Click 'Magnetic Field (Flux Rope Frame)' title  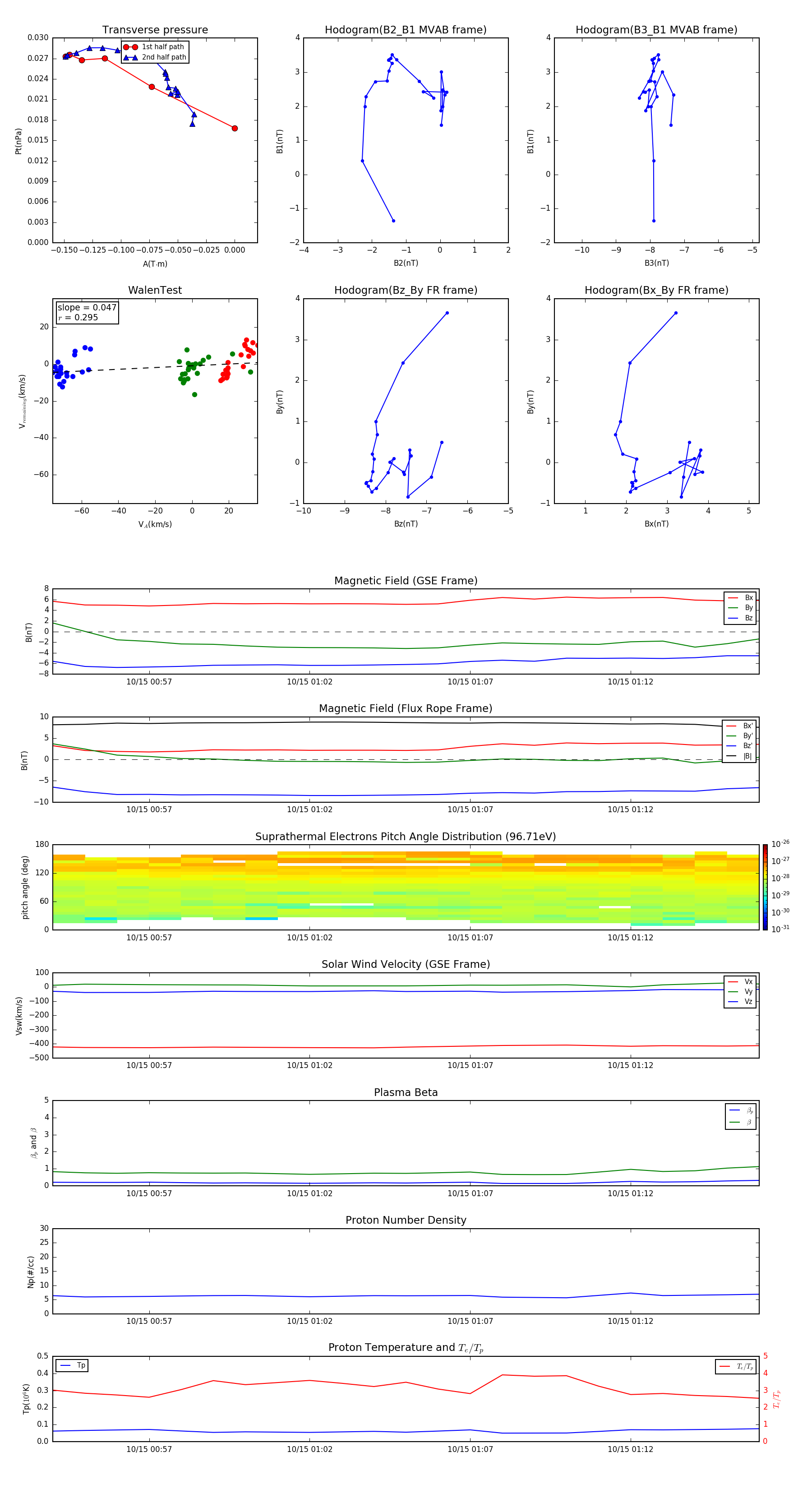(406, 709)
